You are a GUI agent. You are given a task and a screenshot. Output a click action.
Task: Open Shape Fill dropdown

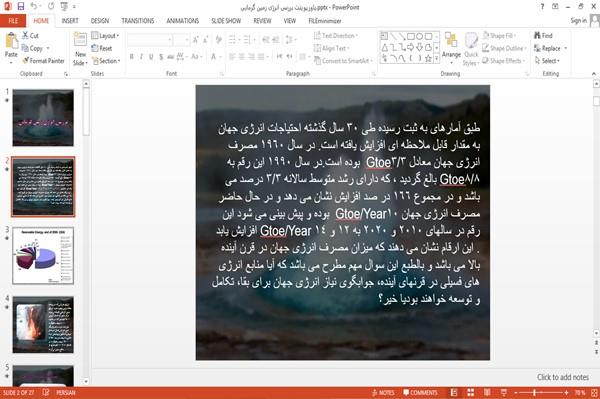[x=499, y=36]
